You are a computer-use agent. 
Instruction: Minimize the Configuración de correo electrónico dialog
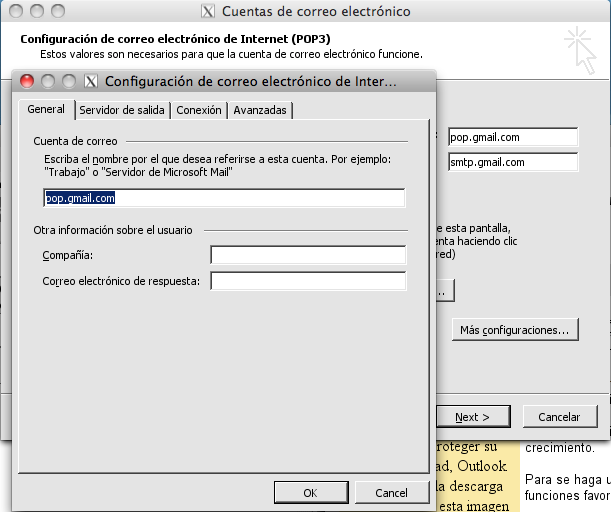[48, 82]
